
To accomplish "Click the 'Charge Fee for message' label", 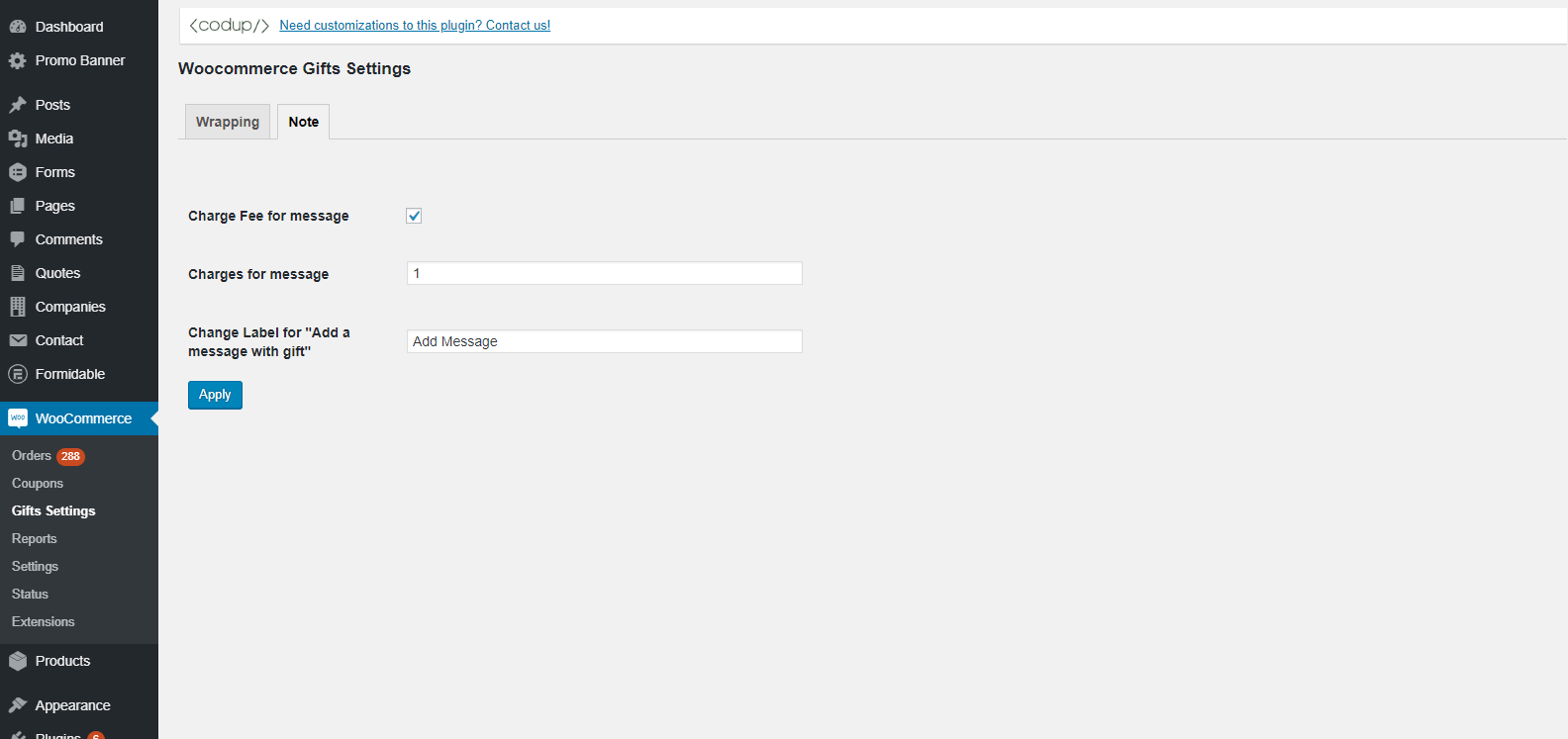I will (x=268, y=216).
